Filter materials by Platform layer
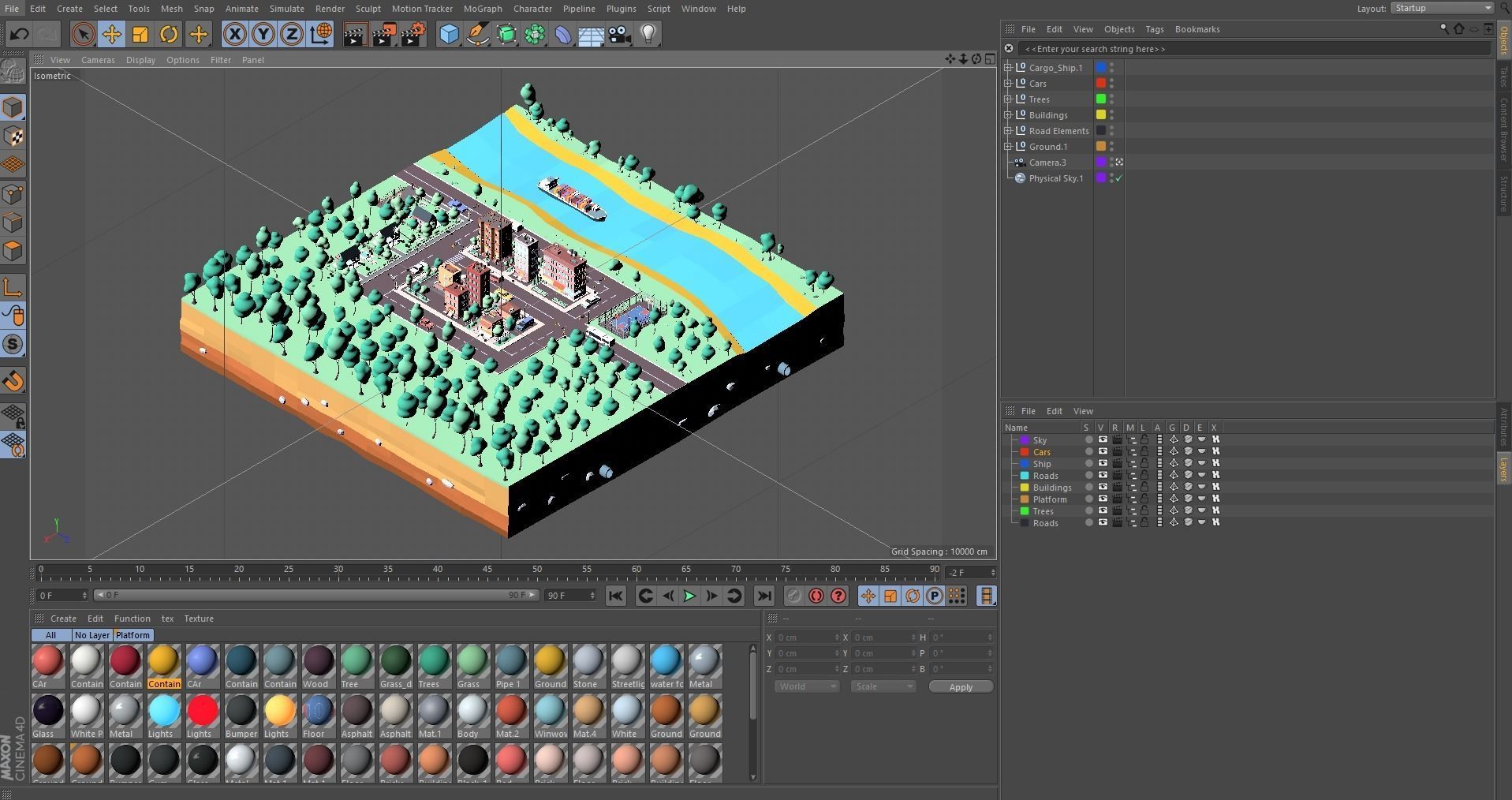The image size is (1512, 800). click(x=133, y=635)
